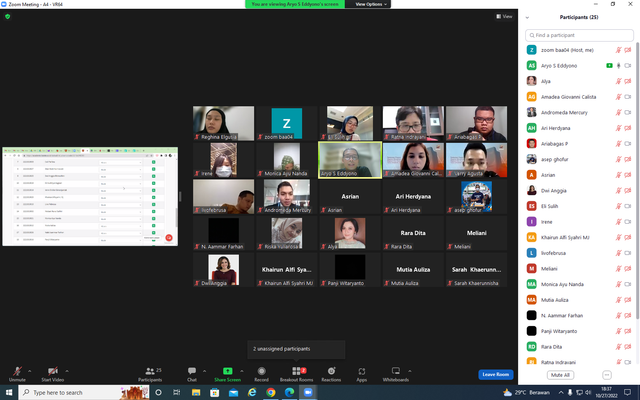
Task: Open the View Options dropdown
Action: [369, 4]
